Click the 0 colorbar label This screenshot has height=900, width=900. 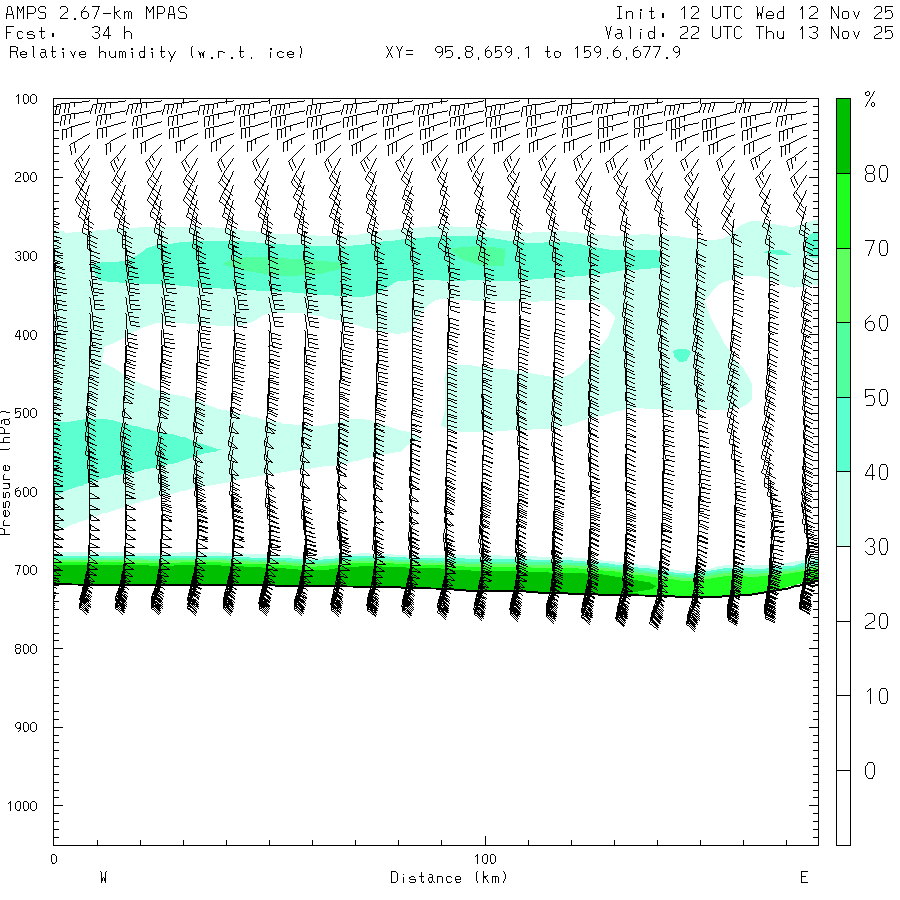coord(870,771)
